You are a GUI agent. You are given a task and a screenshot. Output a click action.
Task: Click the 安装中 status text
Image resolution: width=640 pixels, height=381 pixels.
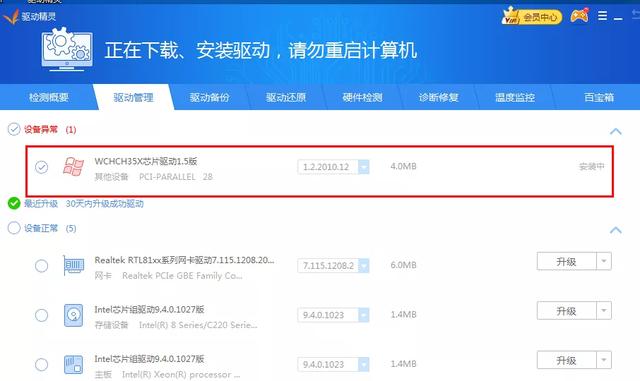pyautogui.click(x=591, y=166)
